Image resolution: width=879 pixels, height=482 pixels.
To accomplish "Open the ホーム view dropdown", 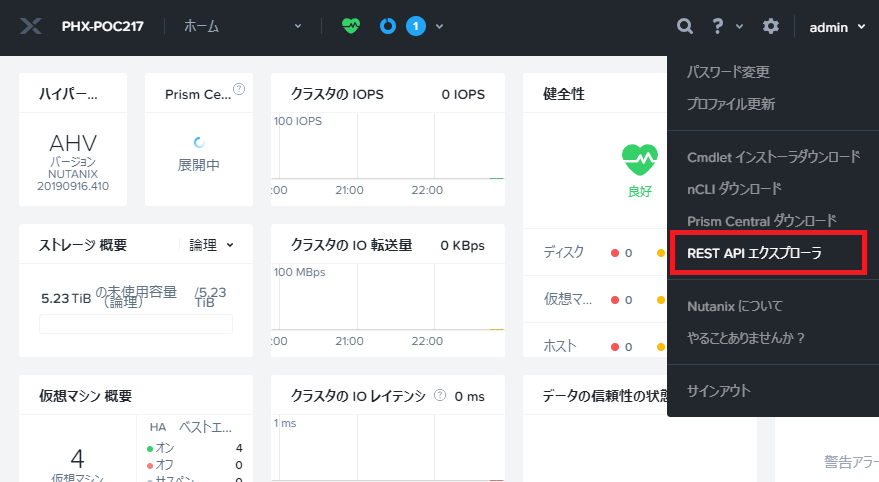I will tap(243, 26).
